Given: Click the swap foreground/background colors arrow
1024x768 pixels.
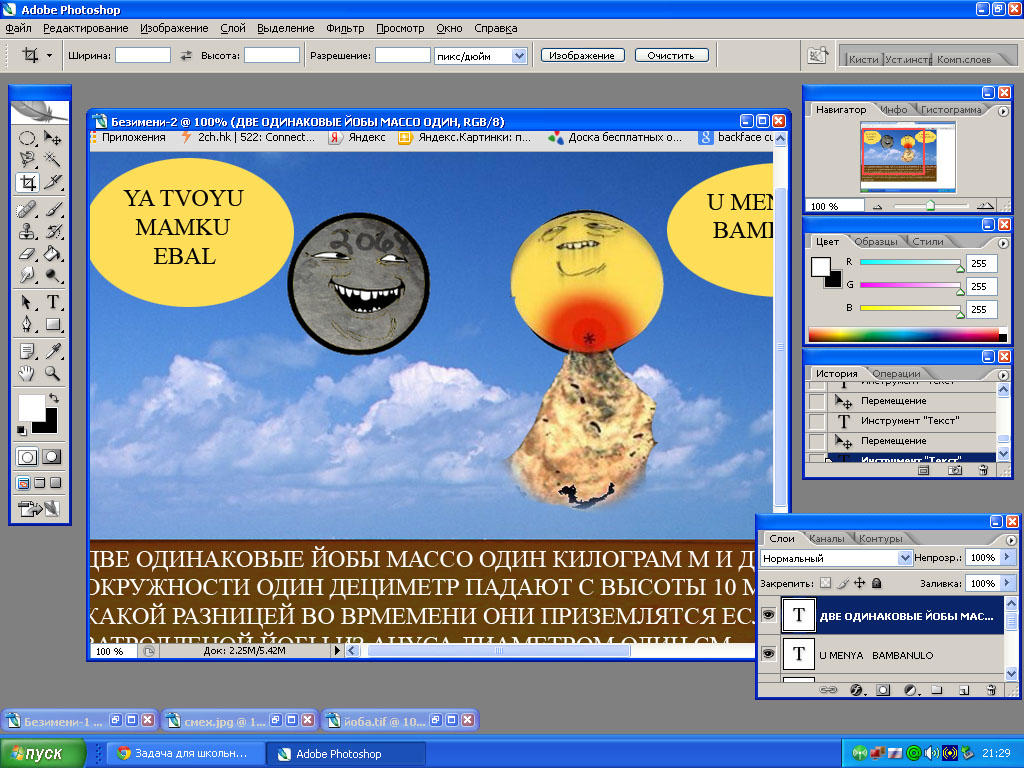Looking at the screenshot, I should pyautogui.click(x=54, y=398).
